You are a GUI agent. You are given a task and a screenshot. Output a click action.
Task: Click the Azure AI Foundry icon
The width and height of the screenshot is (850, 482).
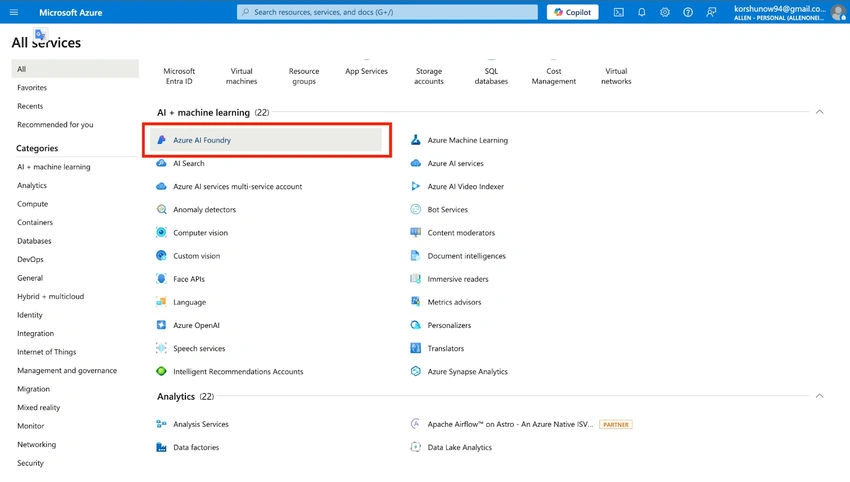pyautogui.click(x=162, y=140)
